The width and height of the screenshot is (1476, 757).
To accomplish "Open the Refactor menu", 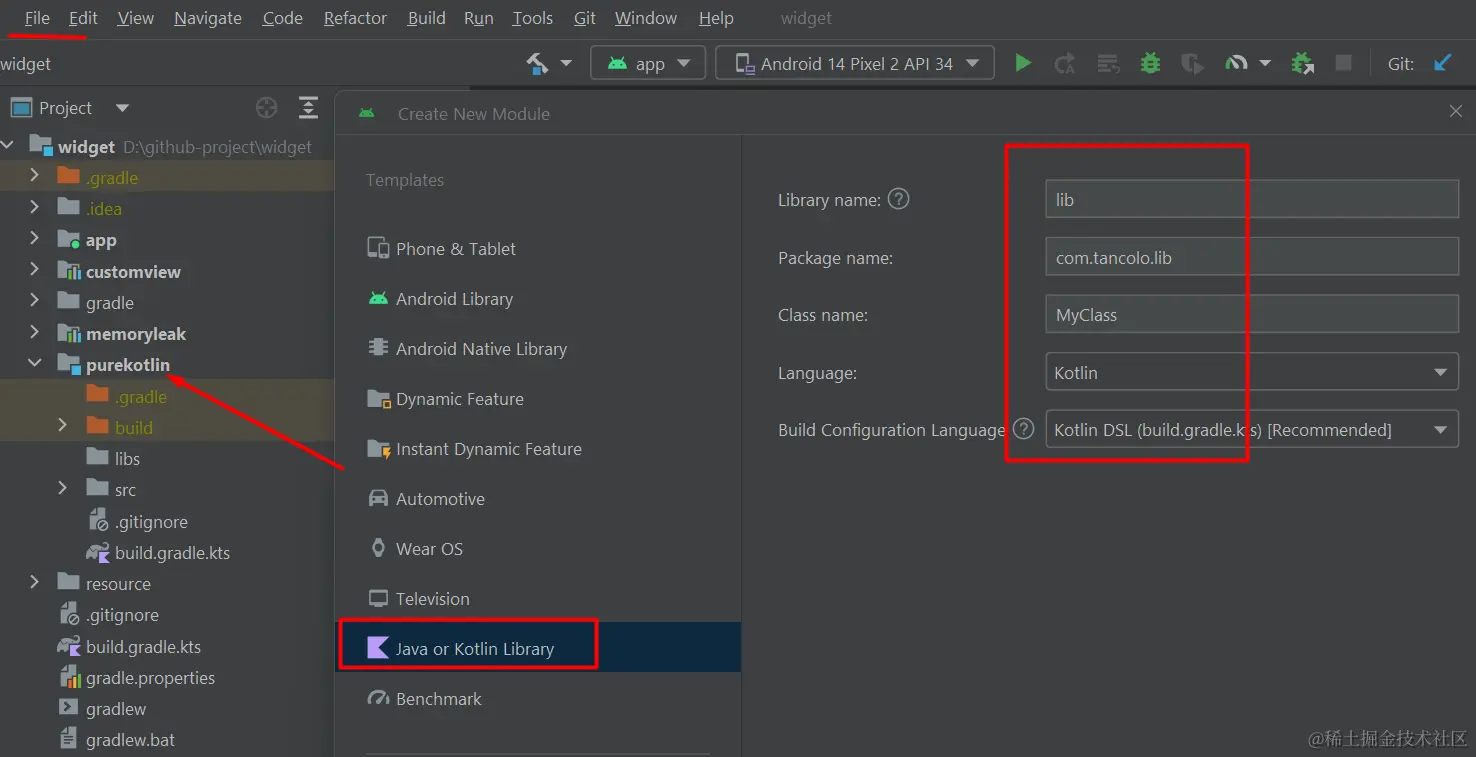I will [355, 18].
